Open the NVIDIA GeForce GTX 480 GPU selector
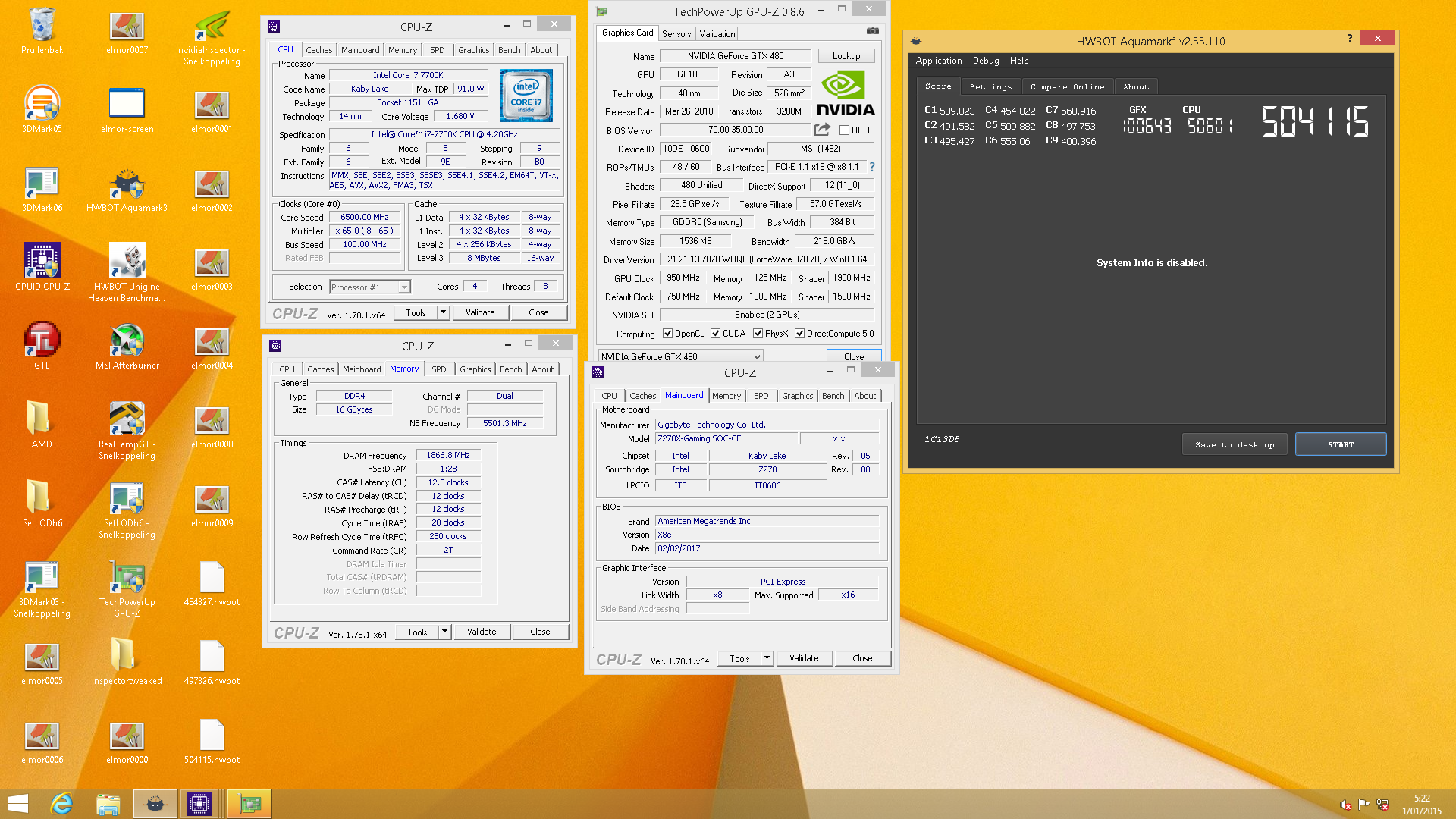The height and width of the screenshot is (819, 1456). (x=680, y=356)
